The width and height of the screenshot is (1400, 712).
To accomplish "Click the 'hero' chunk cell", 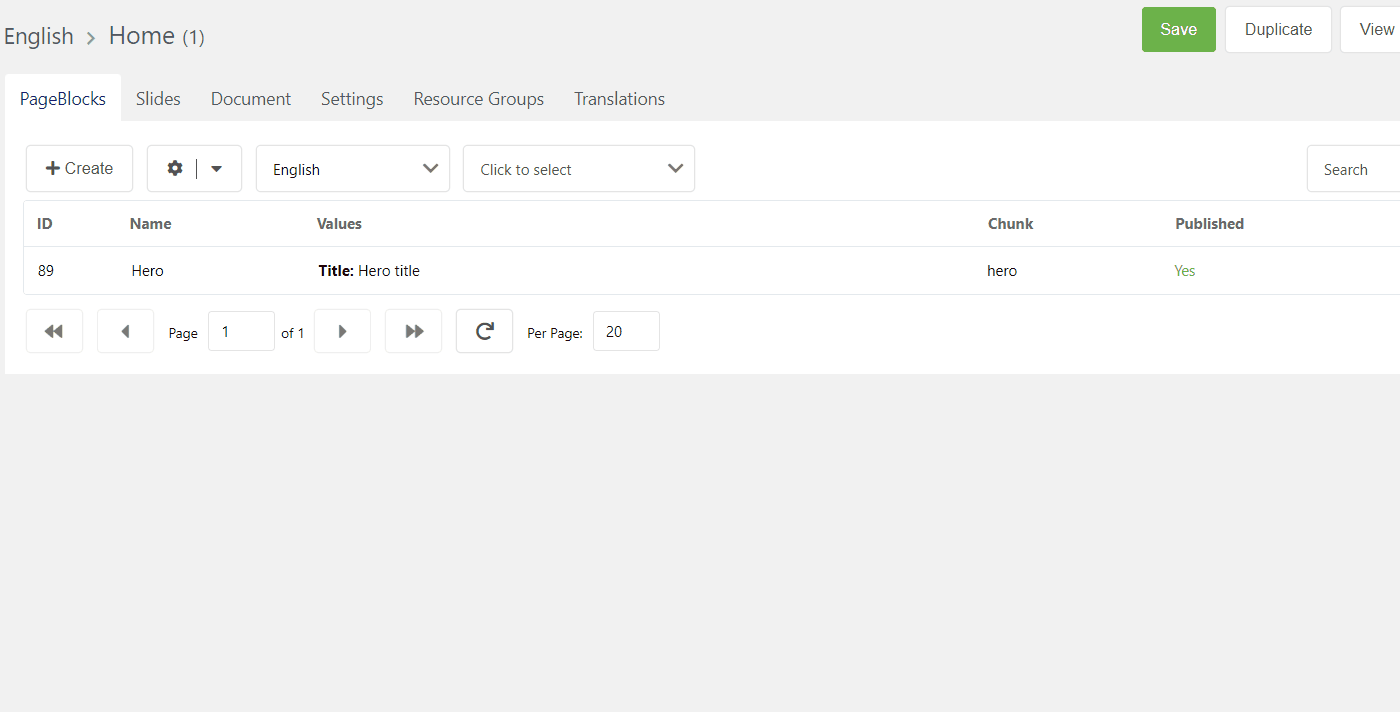I will tap(1002, 271).
